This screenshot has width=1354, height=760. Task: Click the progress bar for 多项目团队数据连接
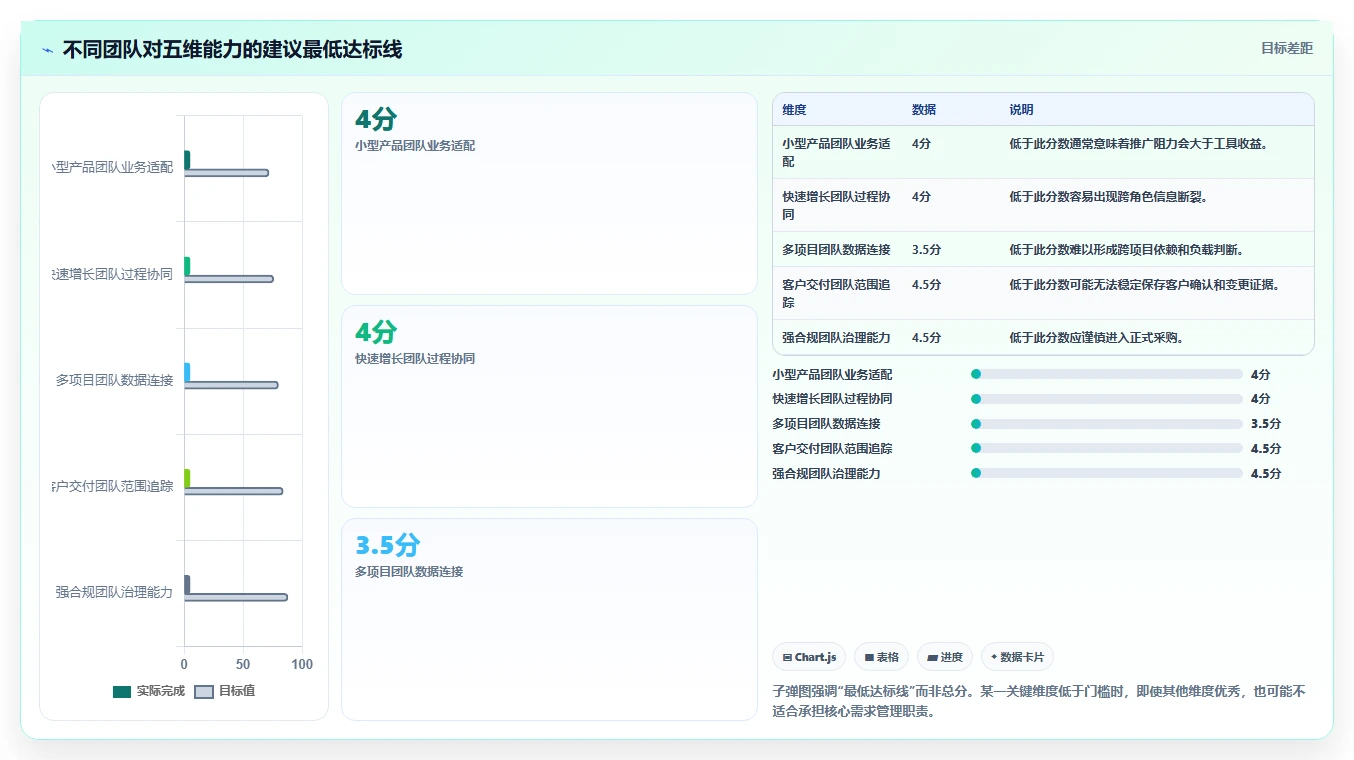1106,424
